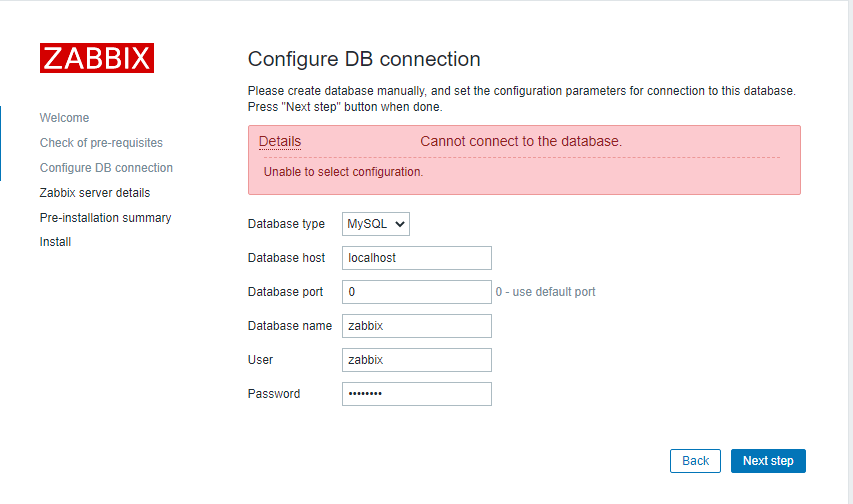Open the Database type dropdown

pyautogui.click(x=376, y=224)
